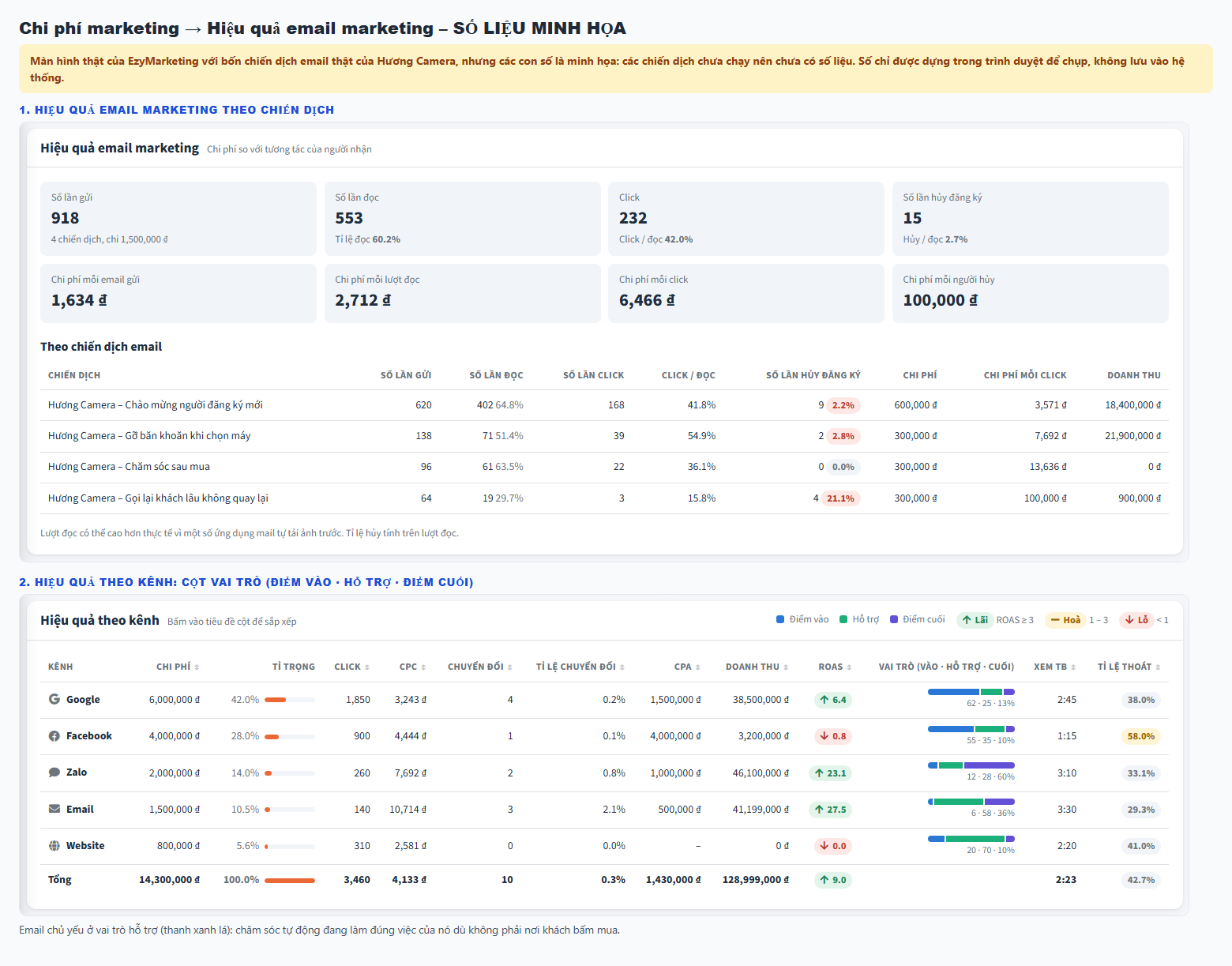Click the green Lãi legend badge
The height and width of the screenshot is (966, 1232).
click(x=975, y=620)
